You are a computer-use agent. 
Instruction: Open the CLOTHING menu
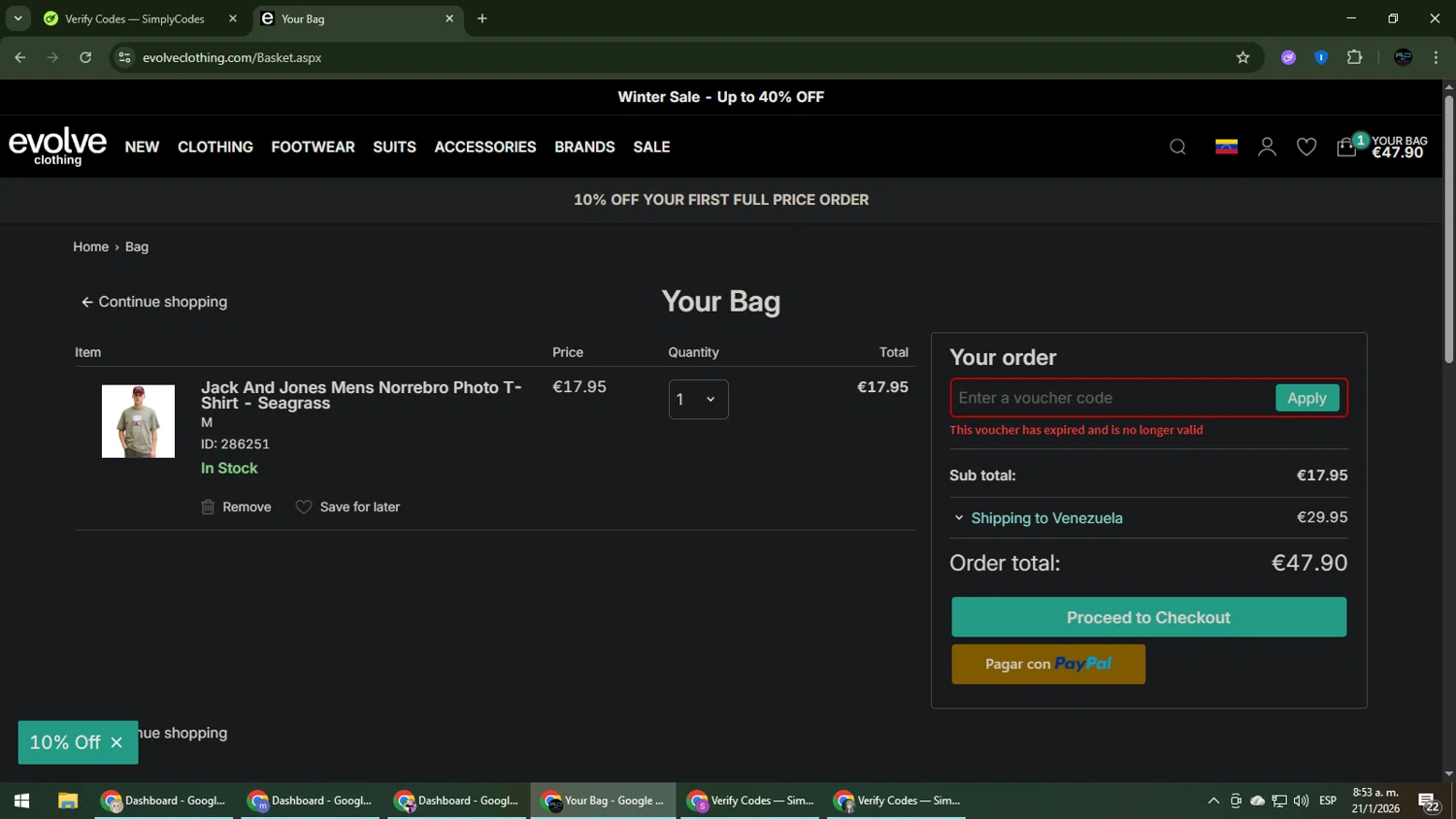(215, 147)
